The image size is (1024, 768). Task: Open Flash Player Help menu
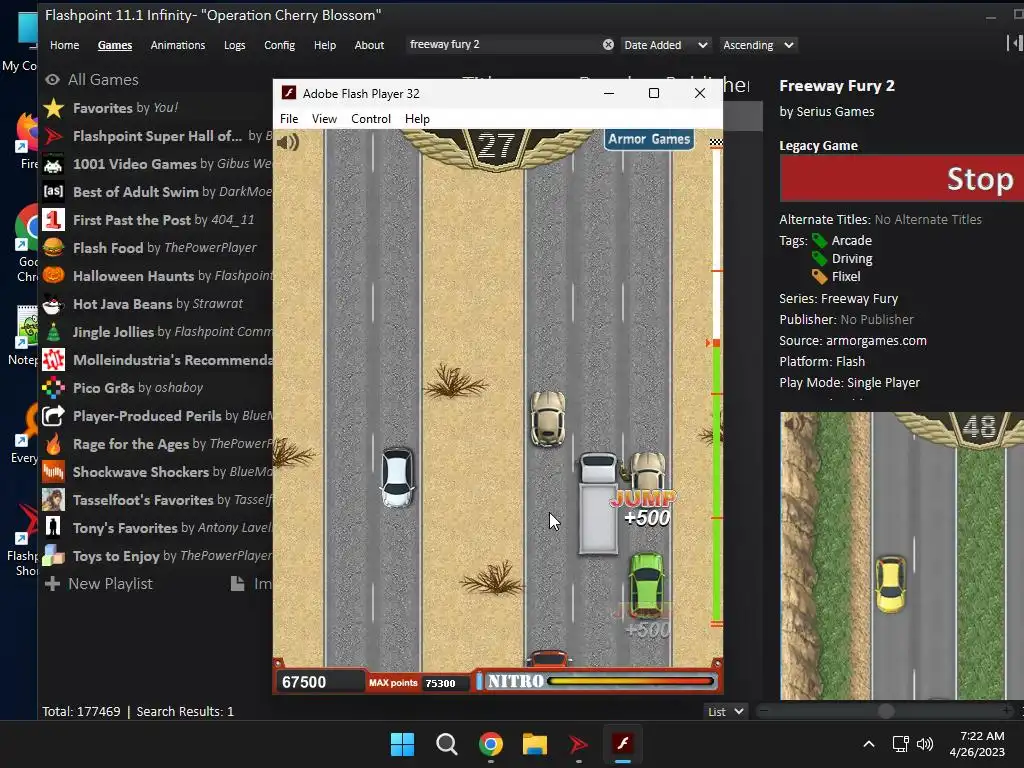point(417,119)
